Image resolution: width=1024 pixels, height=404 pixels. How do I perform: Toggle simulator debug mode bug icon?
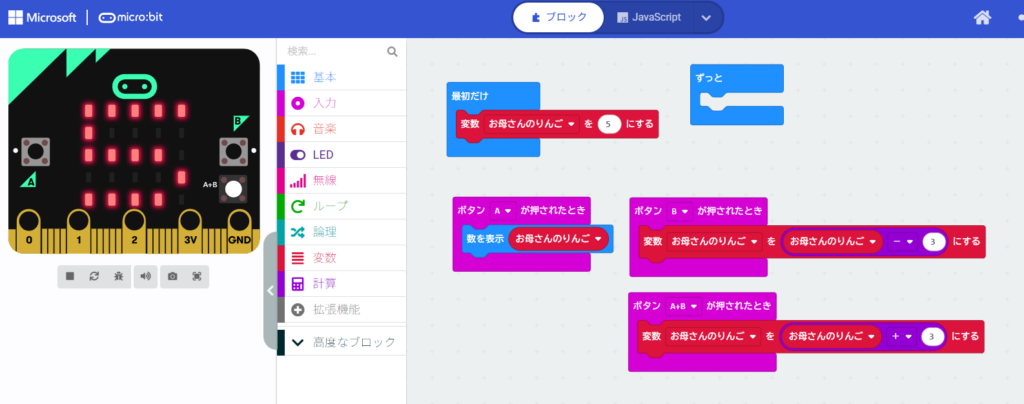tap(118, 276)
